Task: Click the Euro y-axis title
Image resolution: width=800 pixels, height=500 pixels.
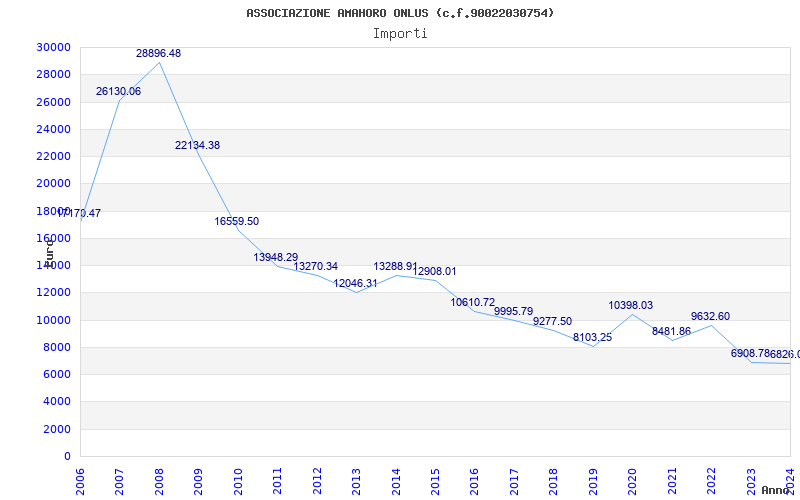Action: 49,253
